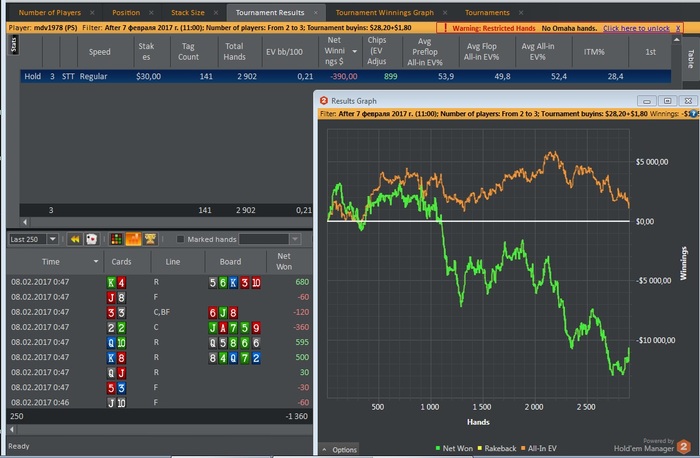Image resolution: width=700 pixels, height=458 pixels.
Task: Select the Q10 hand that won 595
Action: [x=160, y=342]
